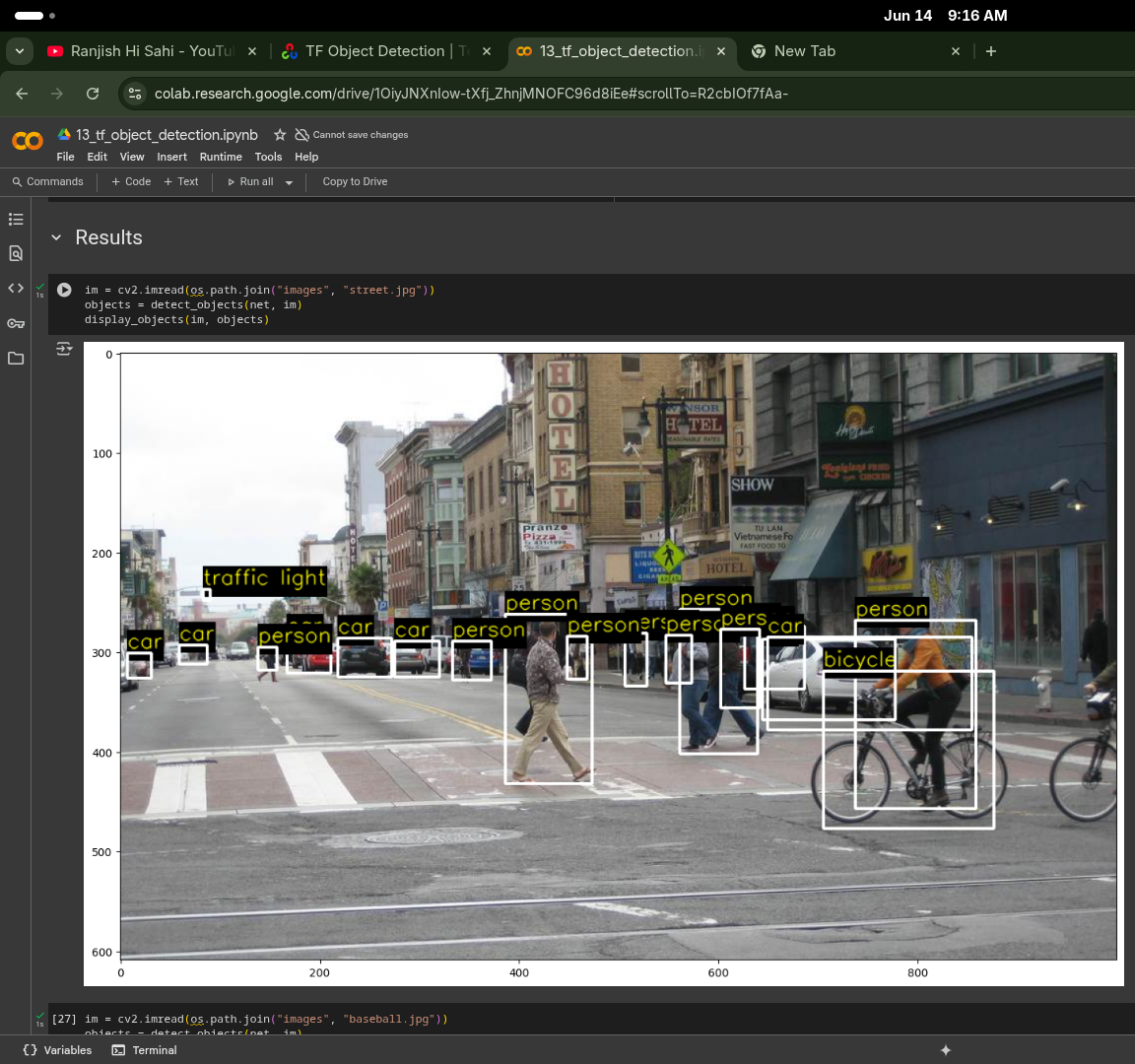Open a new browser tab with plus
Screen dimensions: 1135x1064
pos(991,51)
